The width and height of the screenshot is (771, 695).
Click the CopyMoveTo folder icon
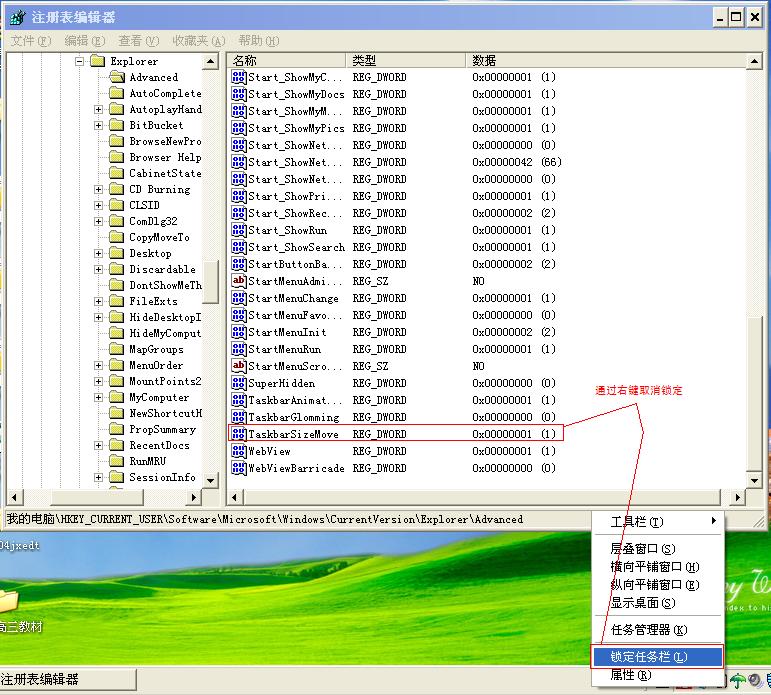[x=117, y=237]
